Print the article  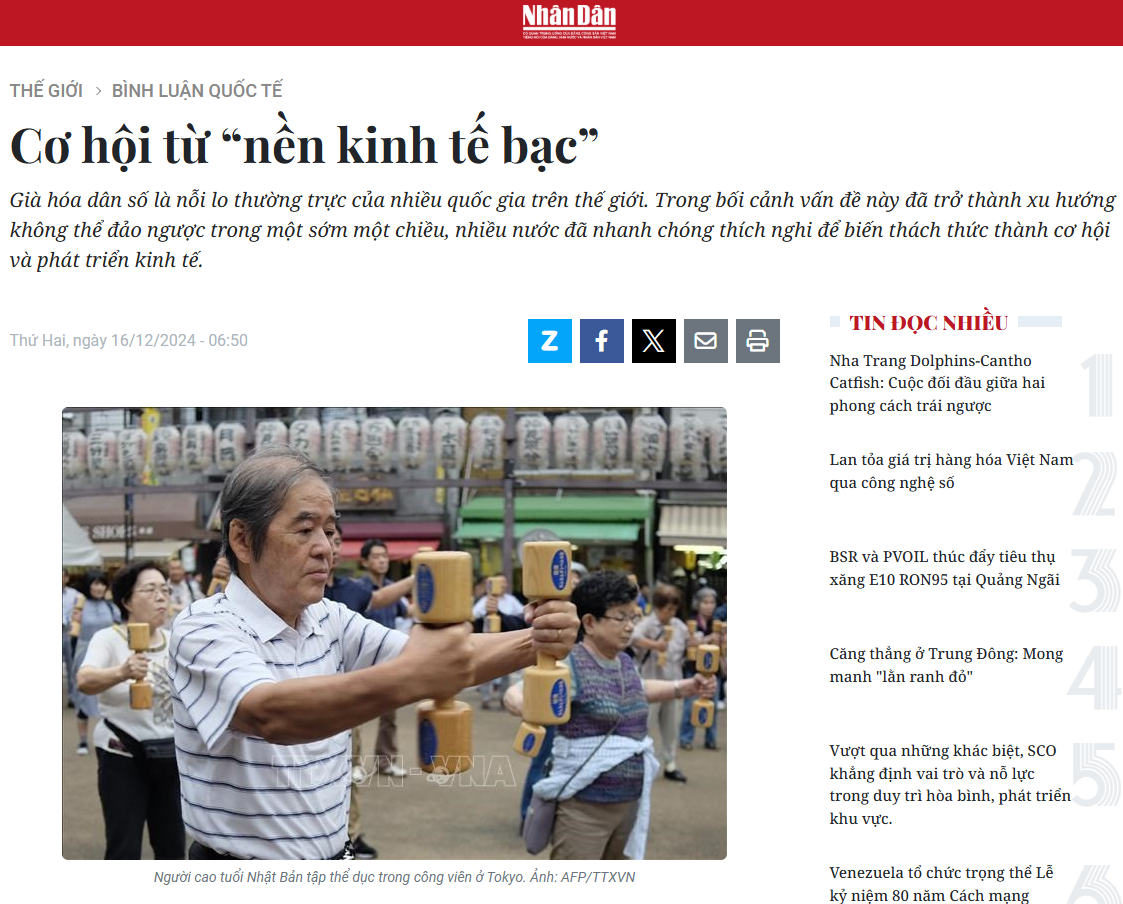(758, 341)
